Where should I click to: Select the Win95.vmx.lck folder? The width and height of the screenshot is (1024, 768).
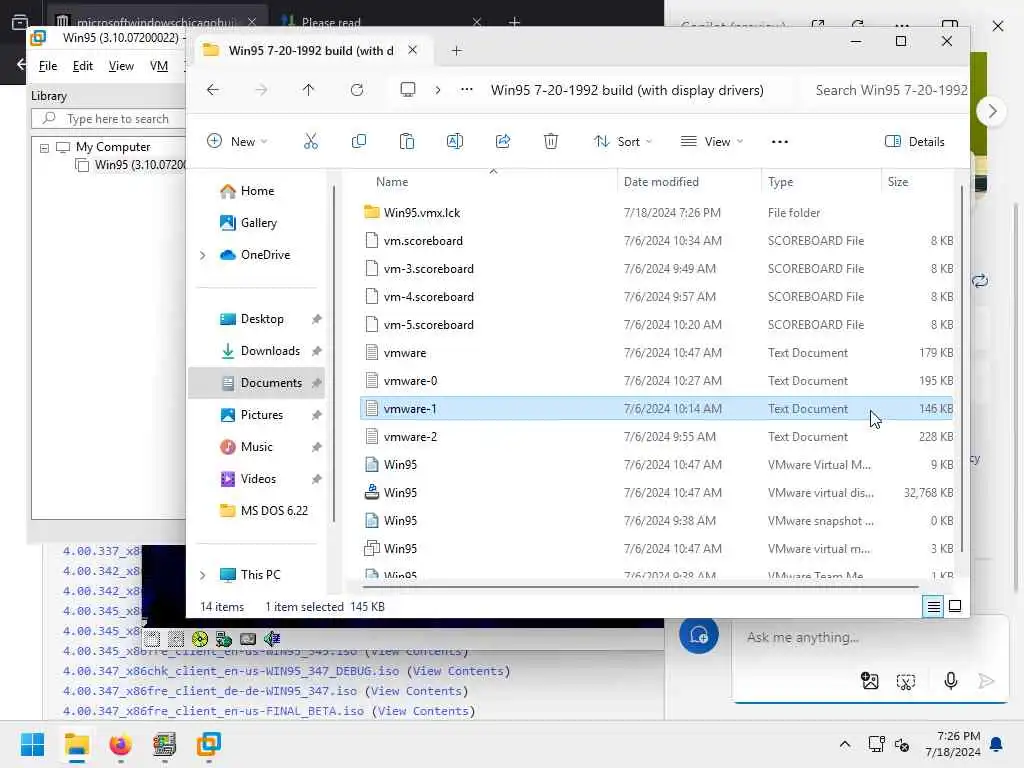tap(656, 213)
